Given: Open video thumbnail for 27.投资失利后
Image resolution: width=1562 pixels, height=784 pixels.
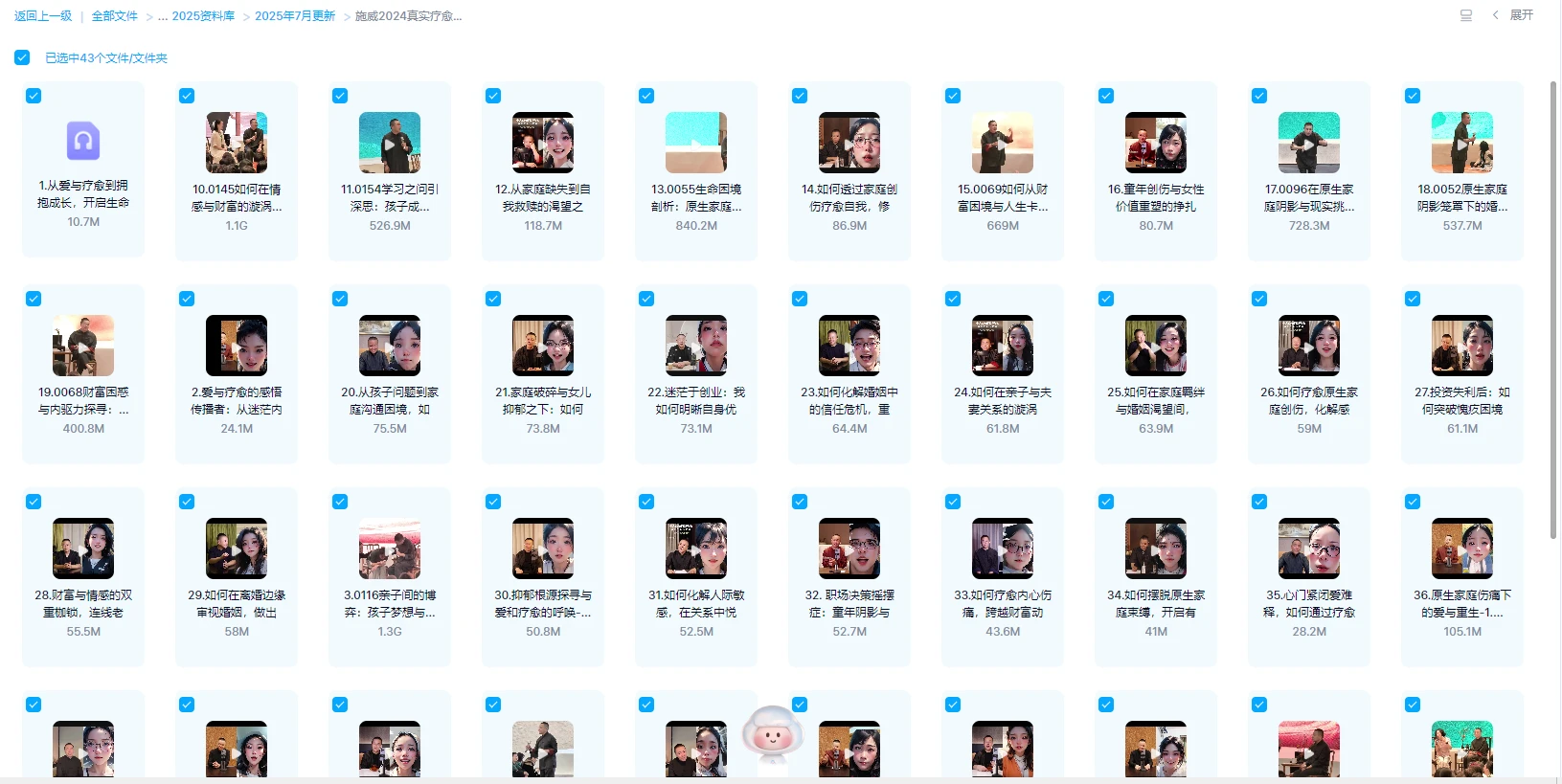Looking at the screenshot, I should point(1462,346).
